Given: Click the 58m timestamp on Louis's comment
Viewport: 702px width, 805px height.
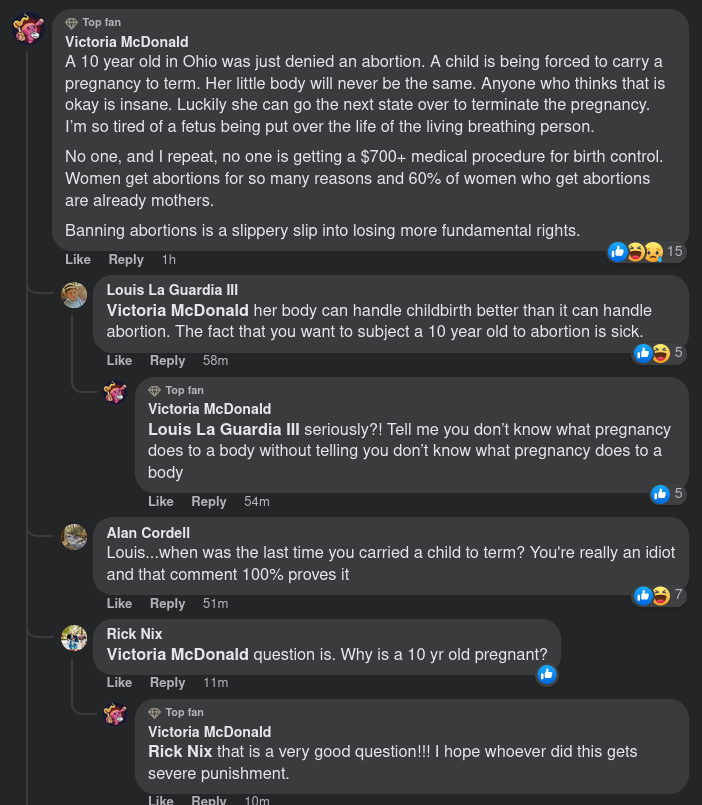Looking at the screenshot, I should (x=215, y=360).
